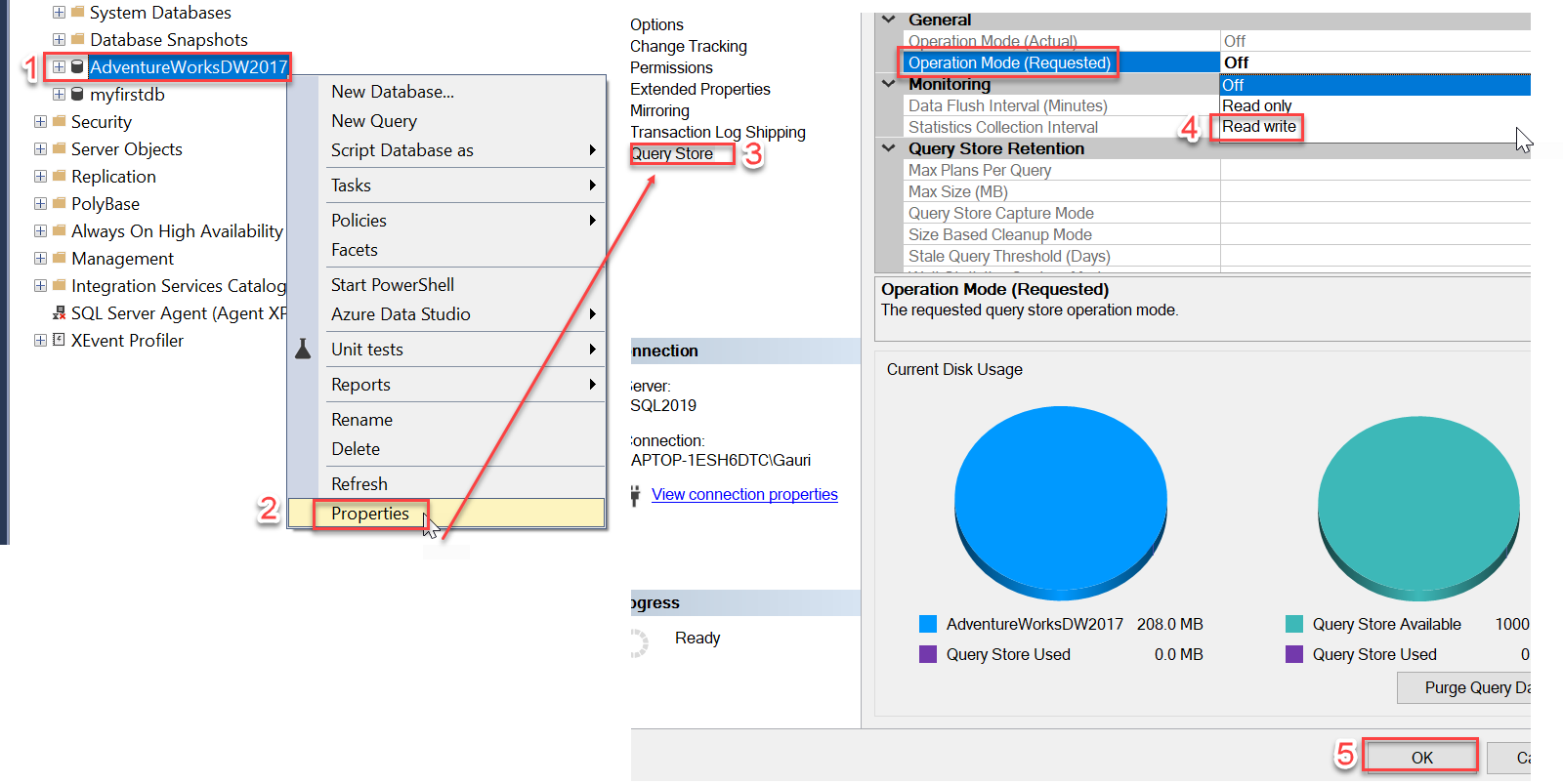Expand the Database Snapshots node
Image resolution: width=1563 pixels, height=784 pixels.
pyautogui.click(x=59, y=40)
